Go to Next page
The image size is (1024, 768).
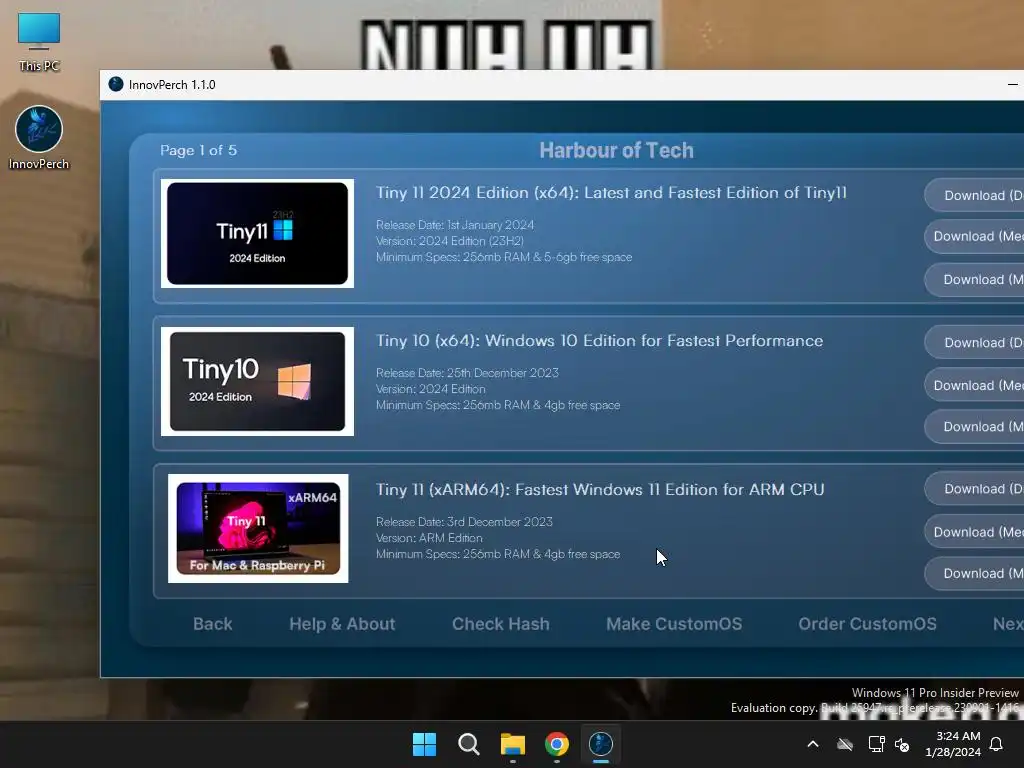click(1008, 624)
